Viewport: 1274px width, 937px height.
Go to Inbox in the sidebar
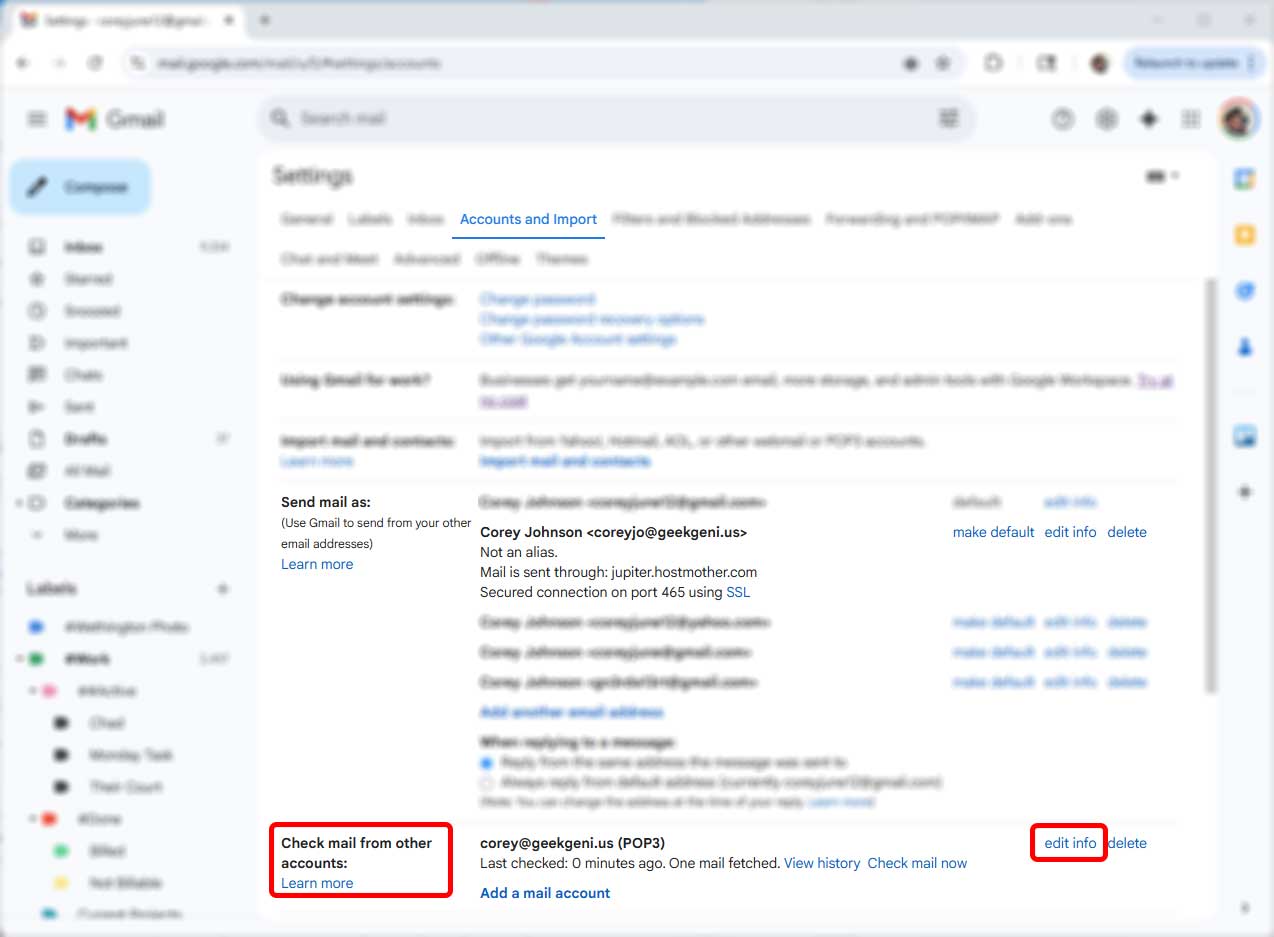click(x=84, y=247)
